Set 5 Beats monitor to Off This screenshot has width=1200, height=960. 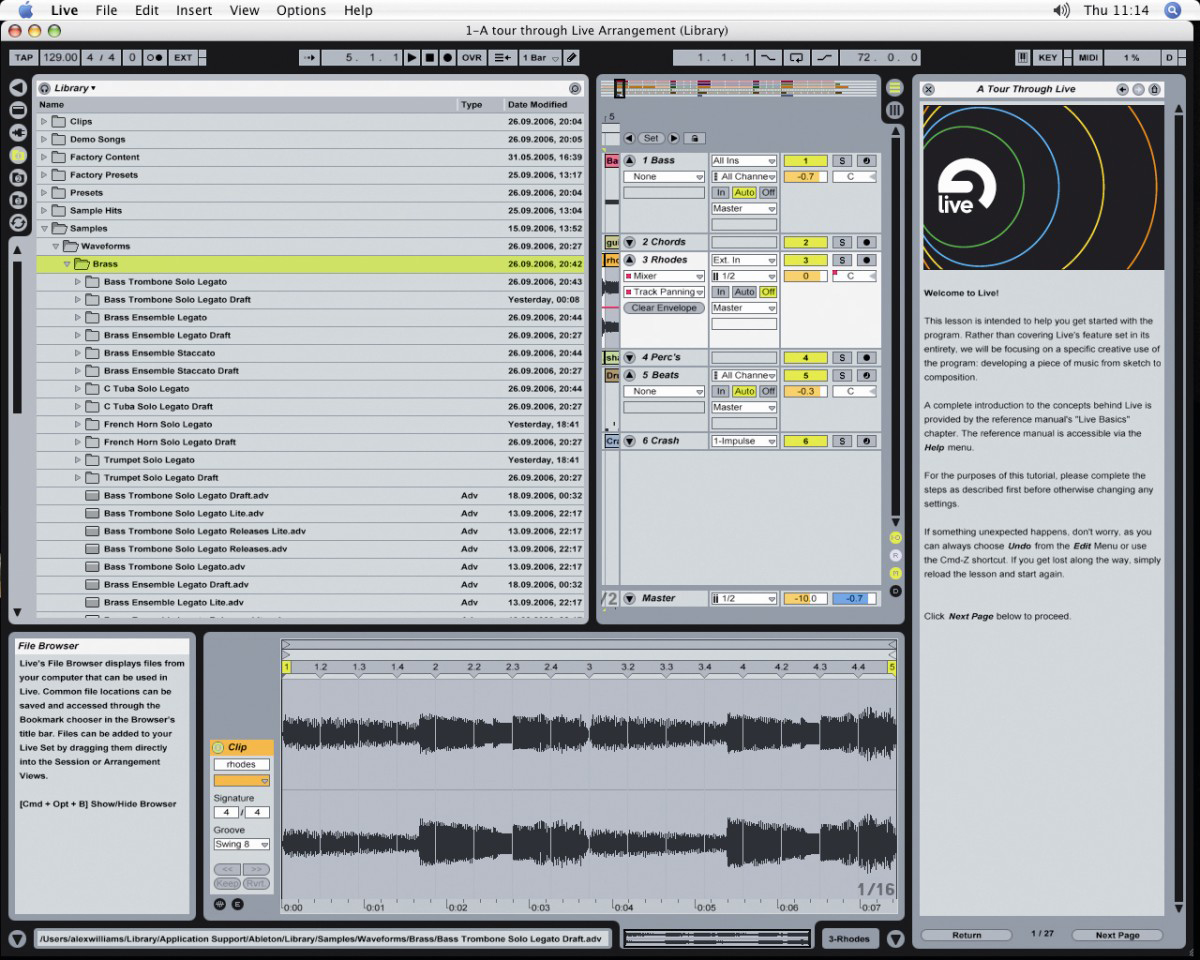pos(768,391)
